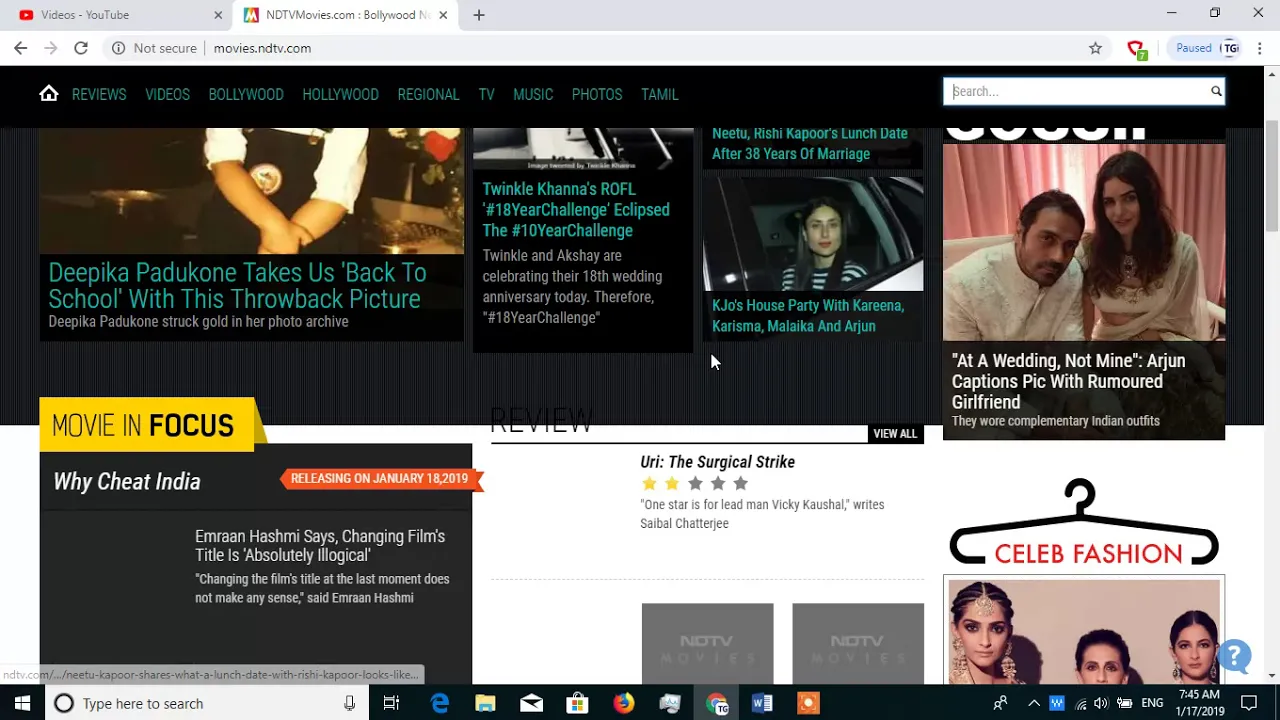Click the Cortana microphone icon
This screenshot has height=720, width=1280.
pyautogui.click(x=349, y=703)
